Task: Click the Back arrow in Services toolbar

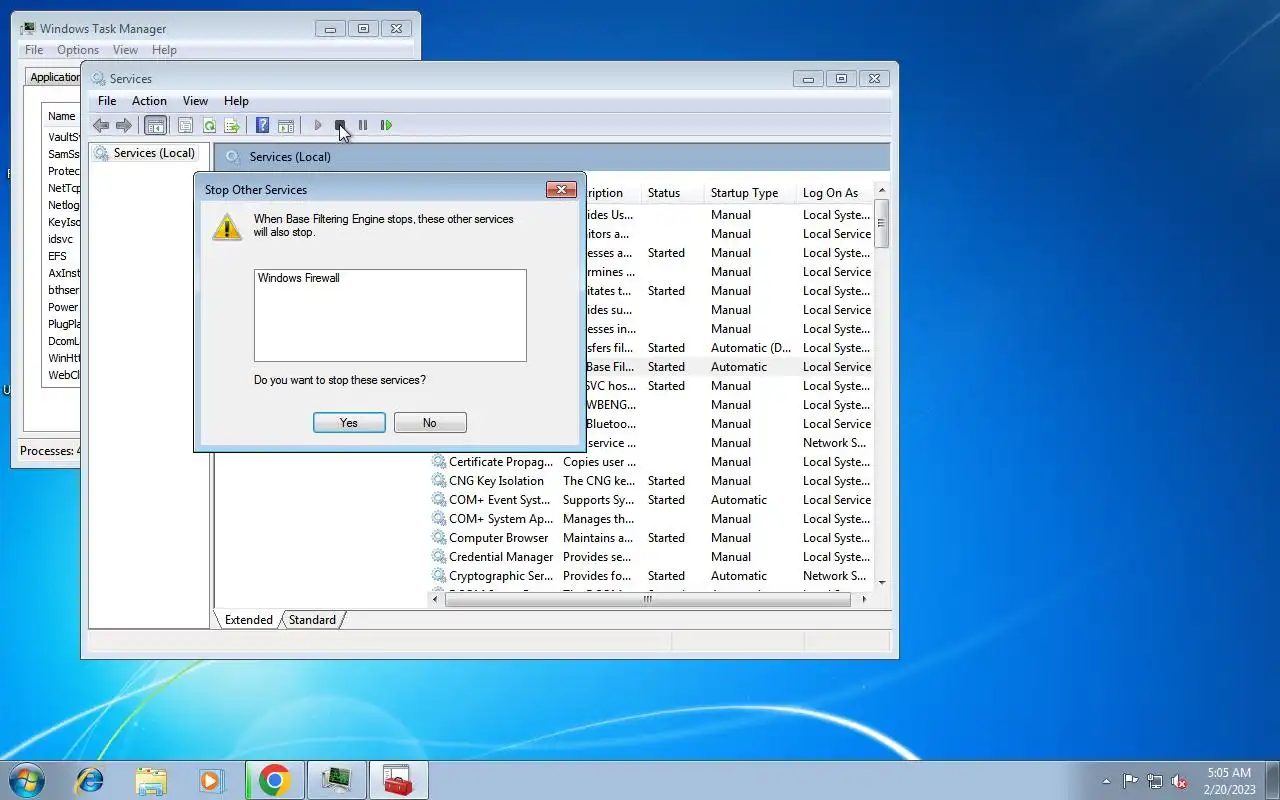Action: (101, 125)
